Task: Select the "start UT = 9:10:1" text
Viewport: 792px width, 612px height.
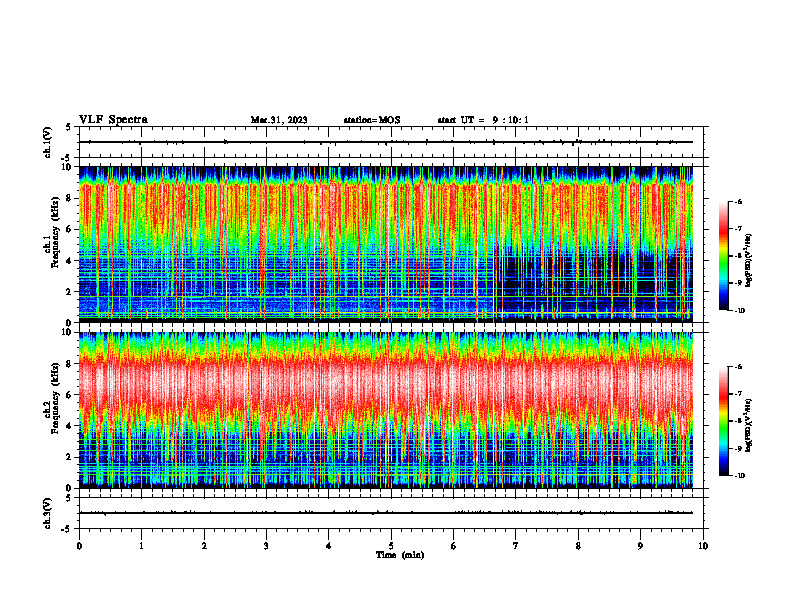Action: pos(483,120)
